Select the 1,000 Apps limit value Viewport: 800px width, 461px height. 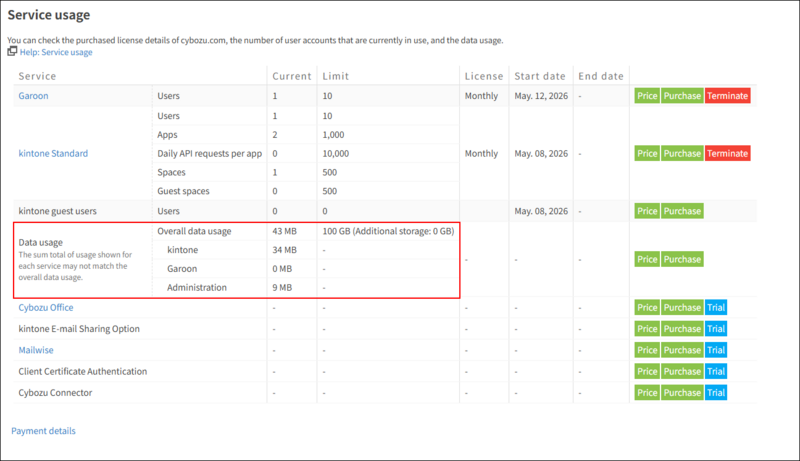tap(333, 135)
